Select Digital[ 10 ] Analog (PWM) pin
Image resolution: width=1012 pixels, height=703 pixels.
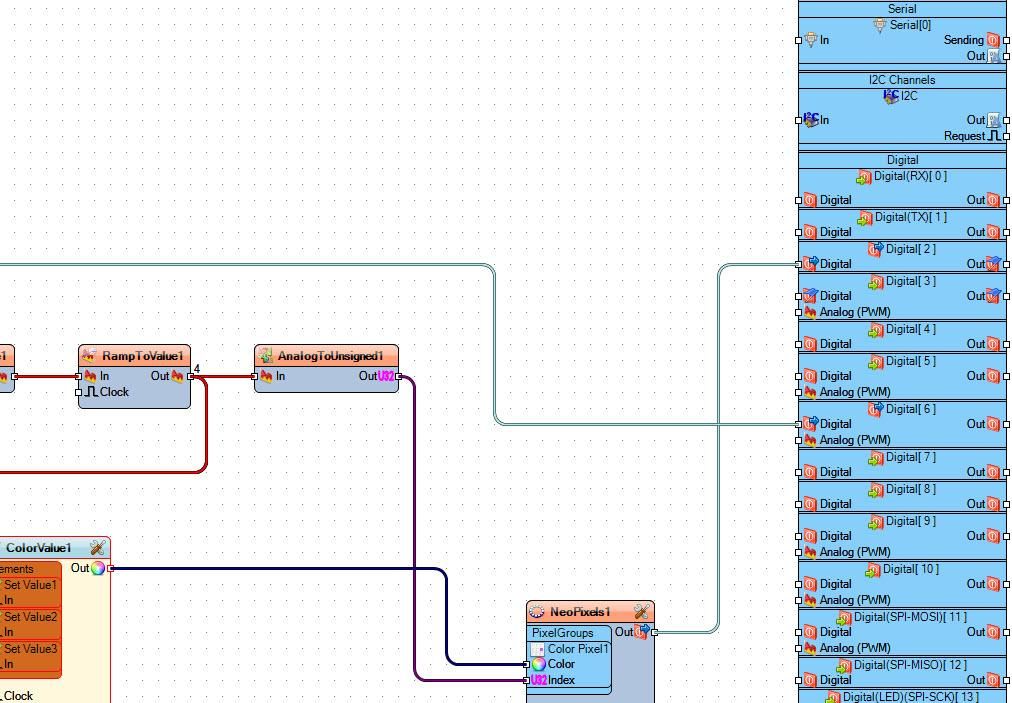798,600
